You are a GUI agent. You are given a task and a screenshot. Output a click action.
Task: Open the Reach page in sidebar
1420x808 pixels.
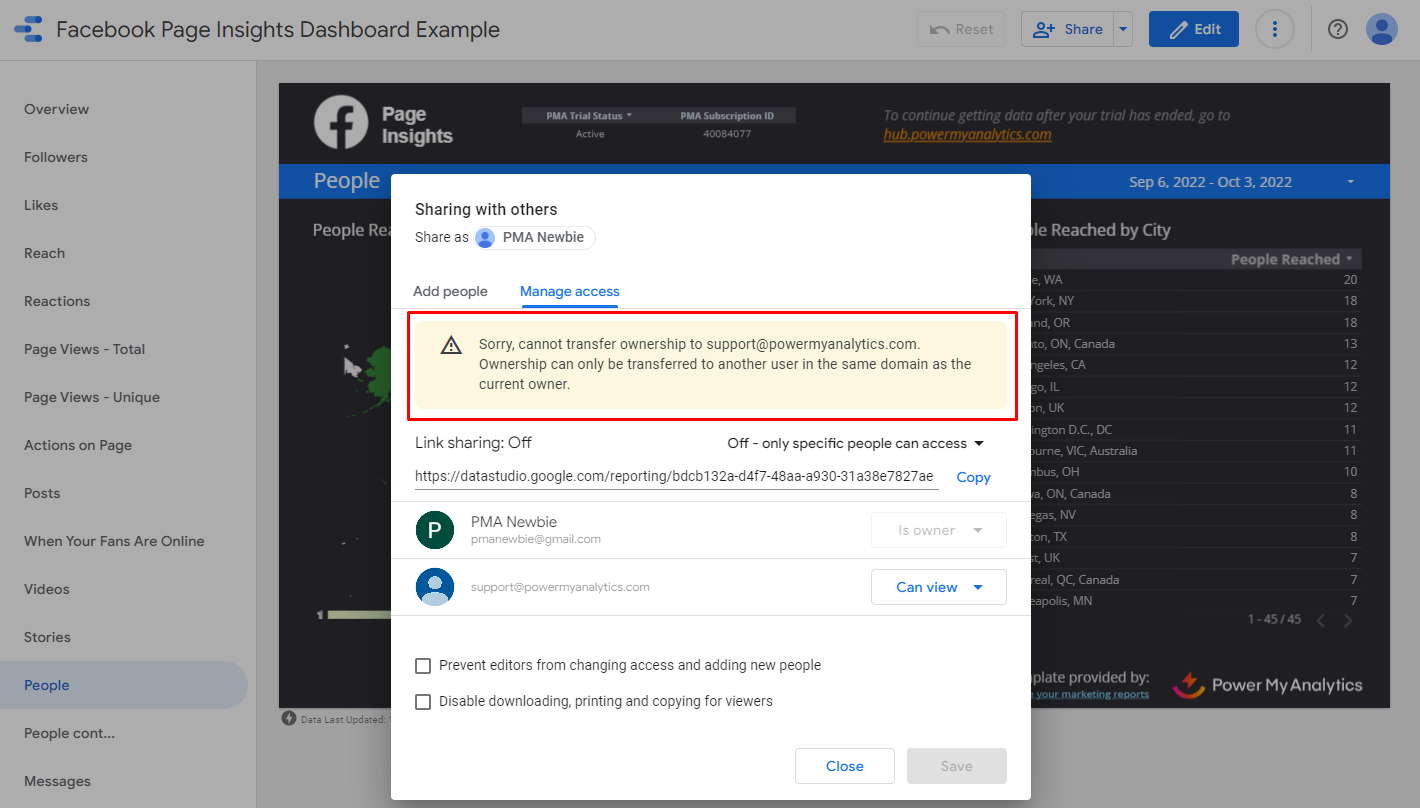point(44,253)
